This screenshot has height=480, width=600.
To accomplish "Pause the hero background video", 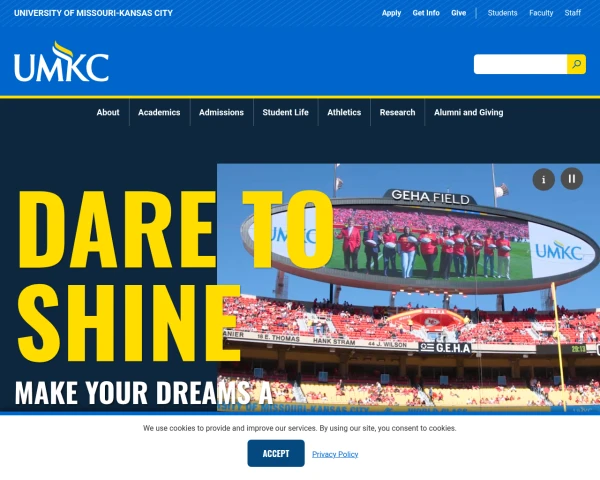I will coord(572,179).
